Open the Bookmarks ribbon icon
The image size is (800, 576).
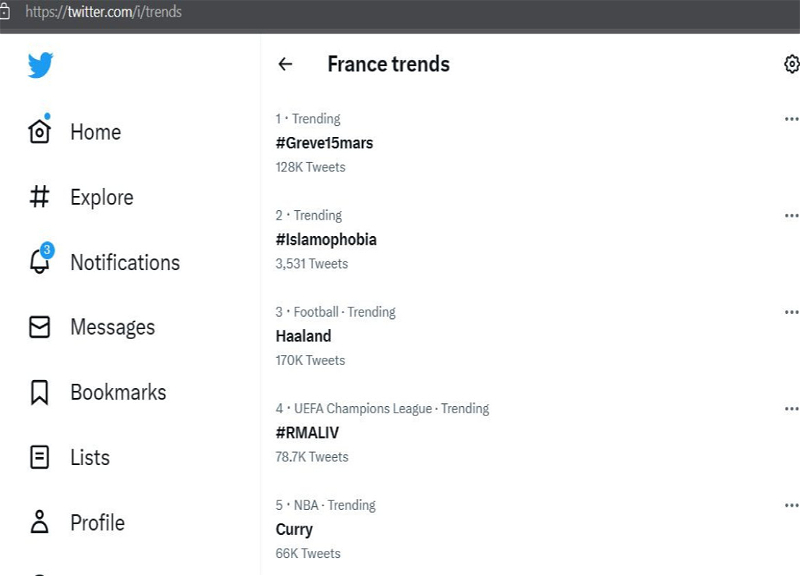pos(39,392)
